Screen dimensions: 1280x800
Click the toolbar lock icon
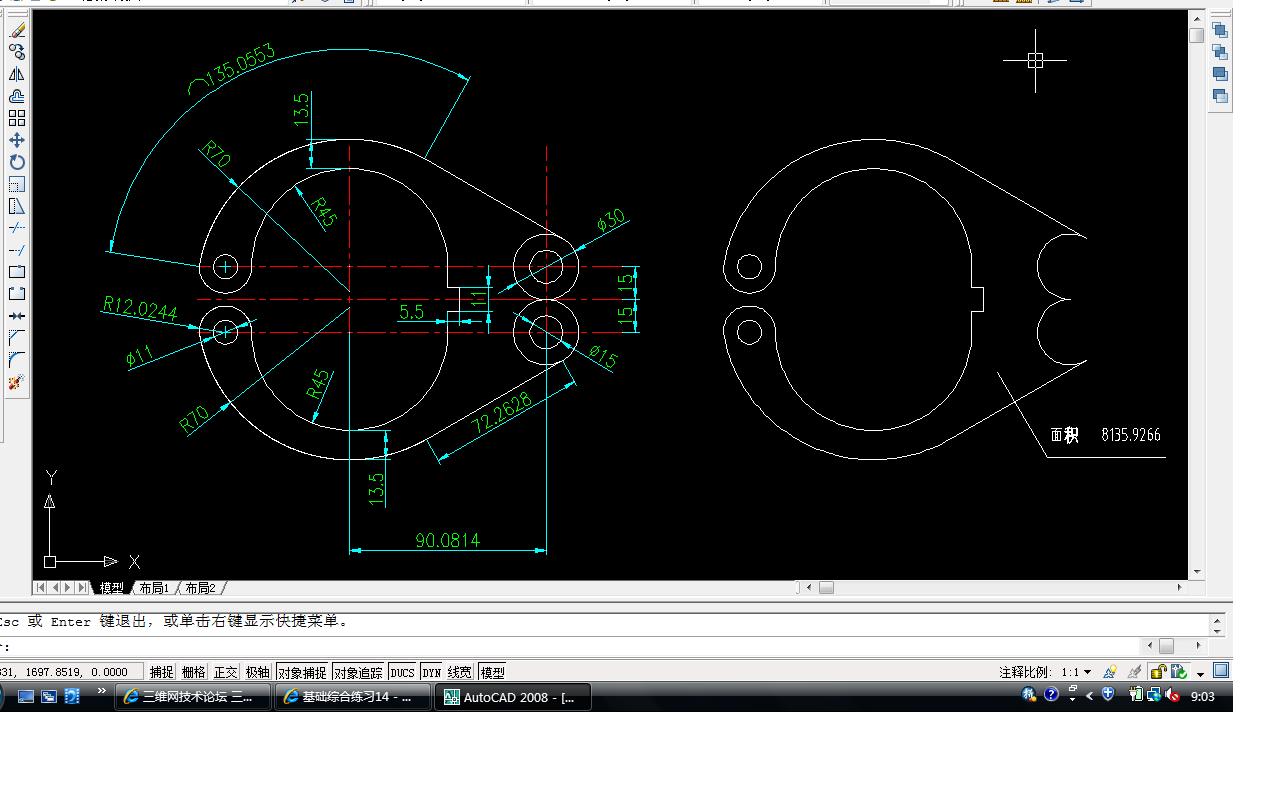(x=1158, y=672)
